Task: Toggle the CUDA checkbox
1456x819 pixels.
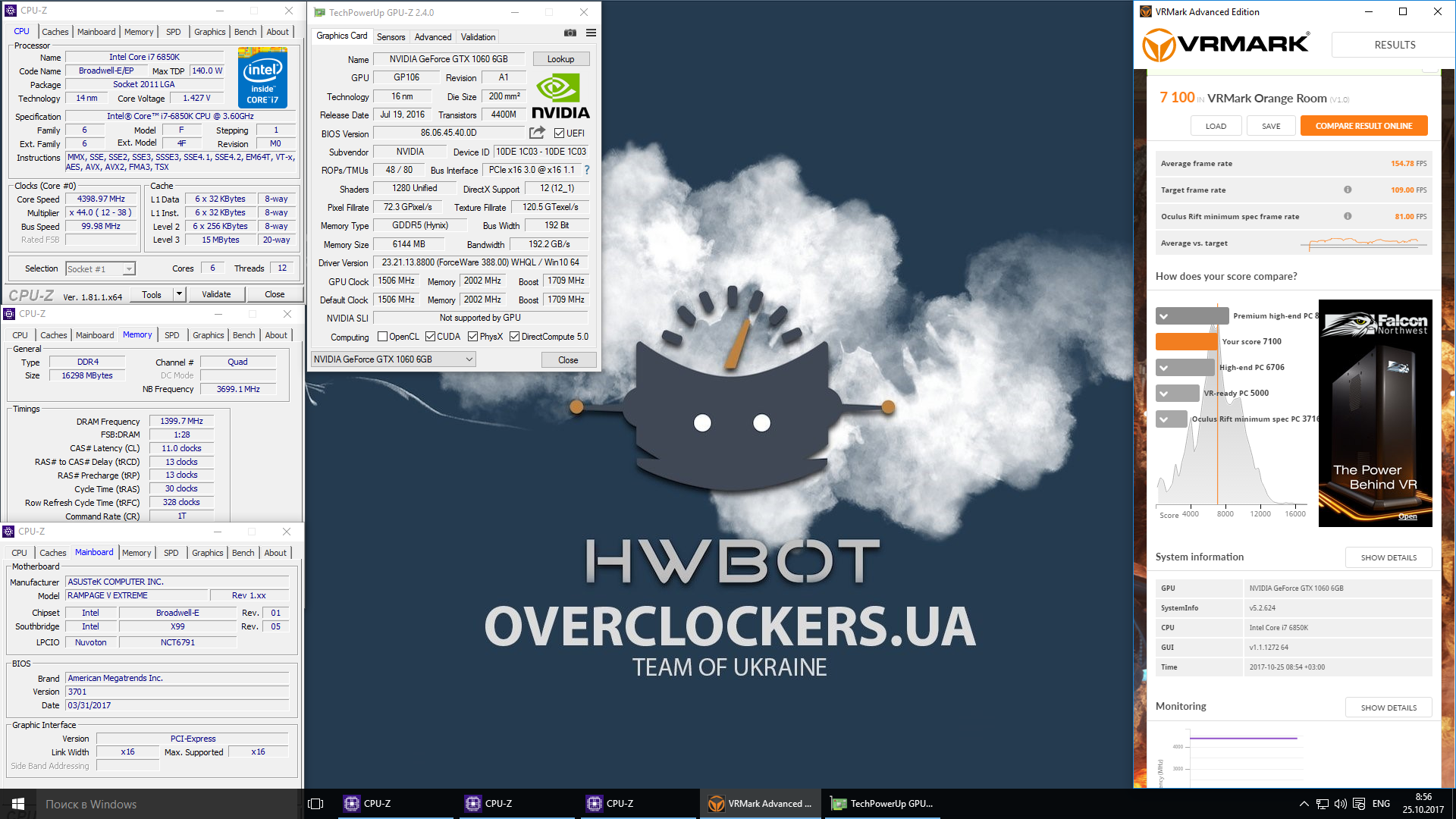Action: click(430, 337)
